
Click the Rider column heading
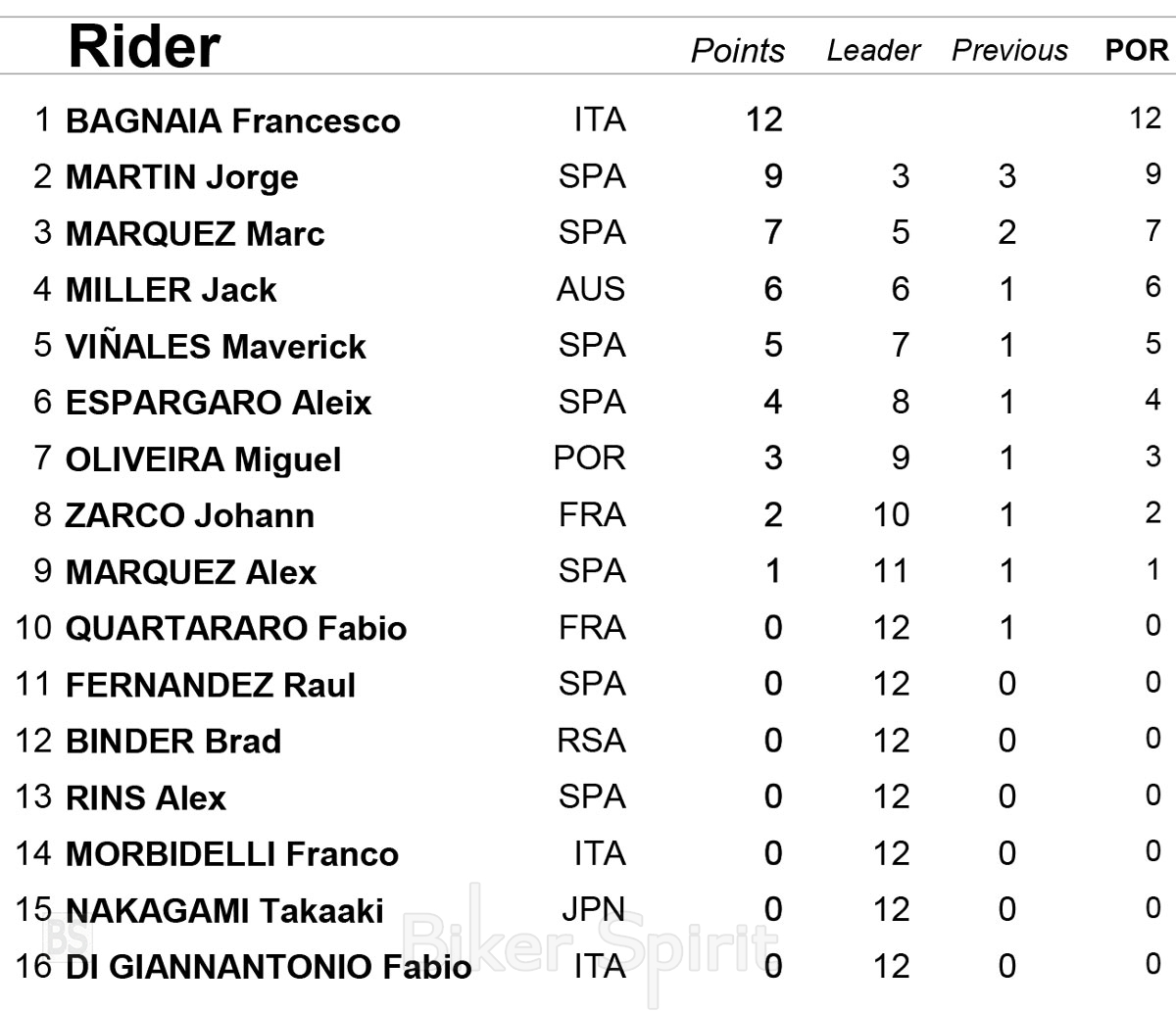coord(144,46)
